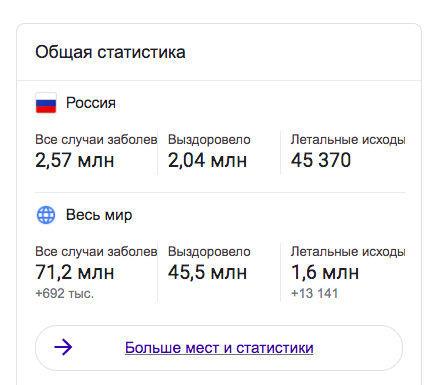Click Russia's Все случаи заболевания label

click(96, 140)
